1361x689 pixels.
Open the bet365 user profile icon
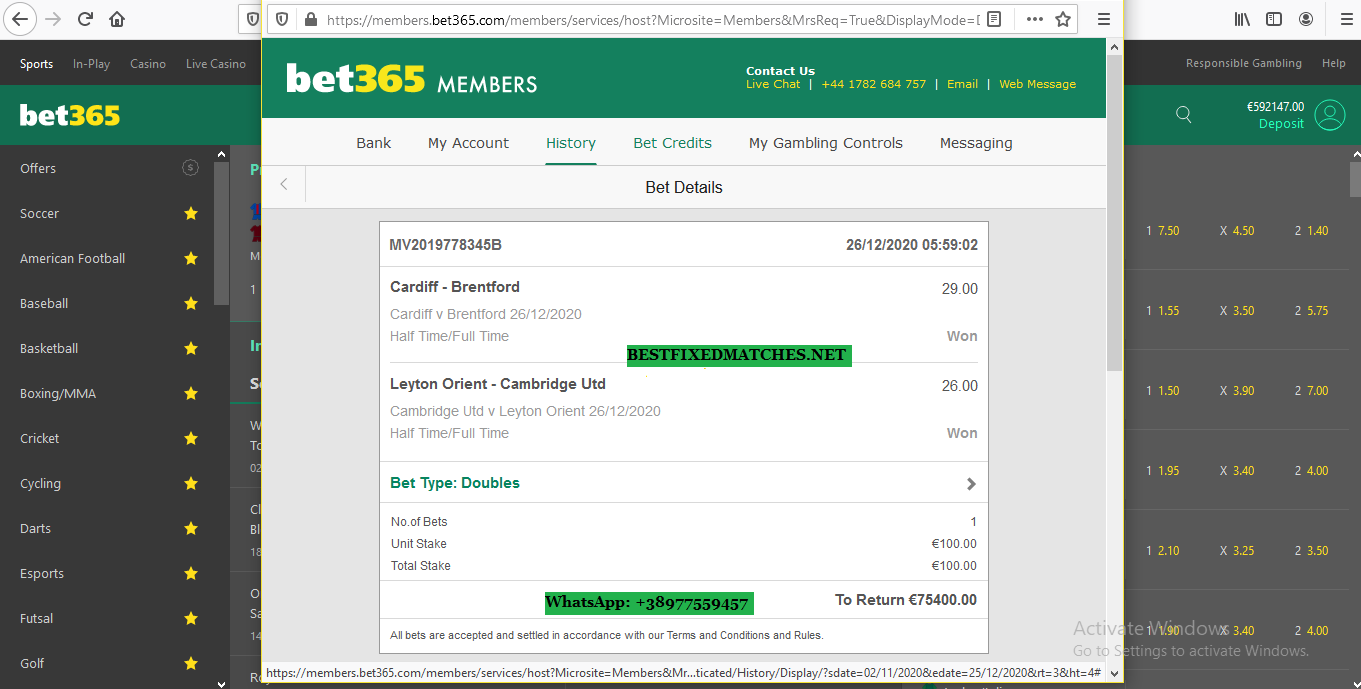[1330, 115]
